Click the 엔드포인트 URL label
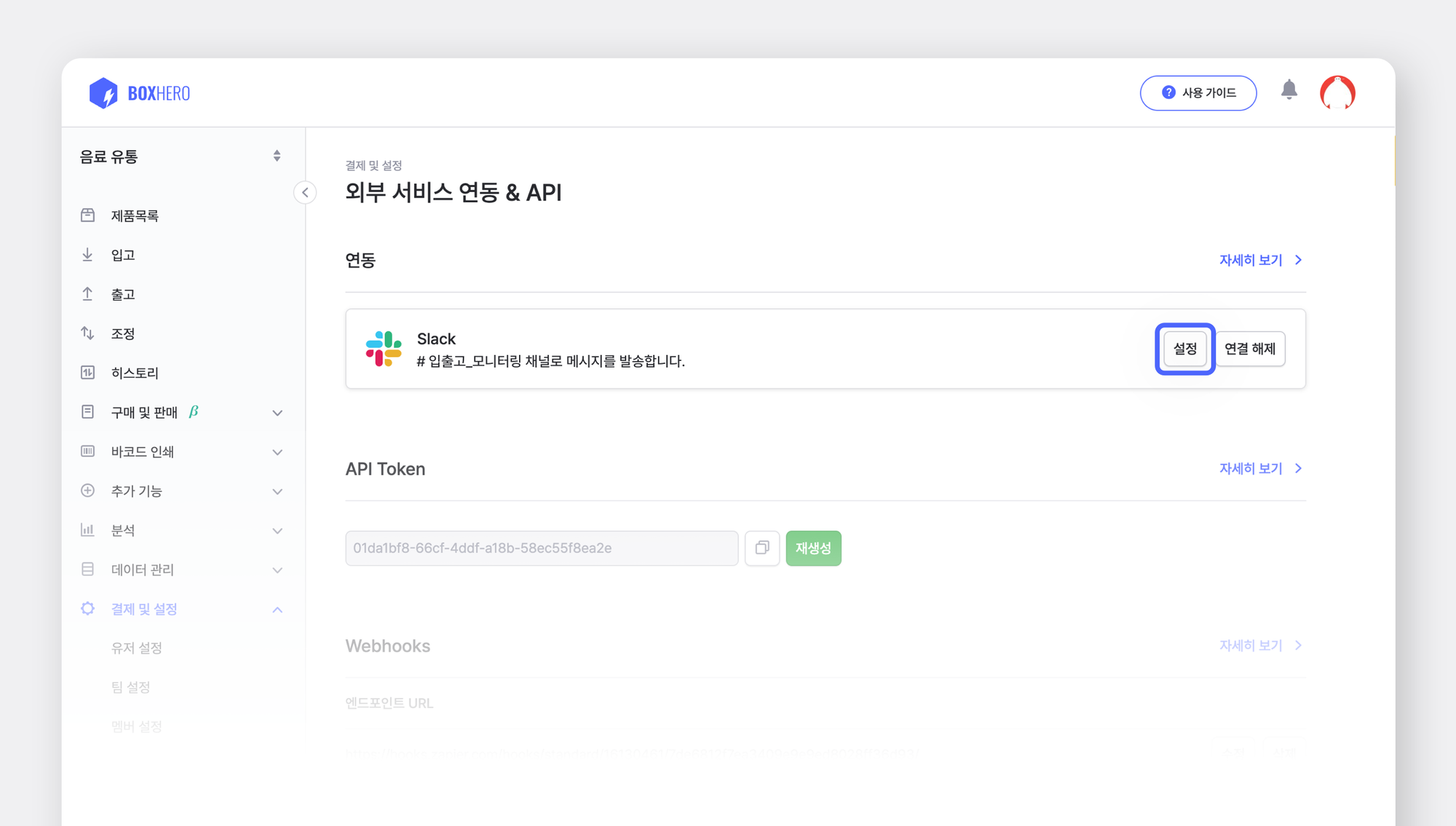The height and width of the screenshot is (826, 1456). tap(389, 703)
